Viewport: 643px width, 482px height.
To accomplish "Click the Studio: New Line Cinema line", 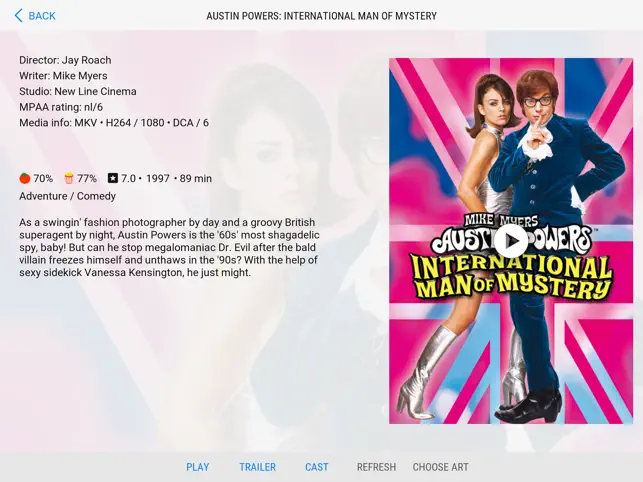I will click(78, 91).
